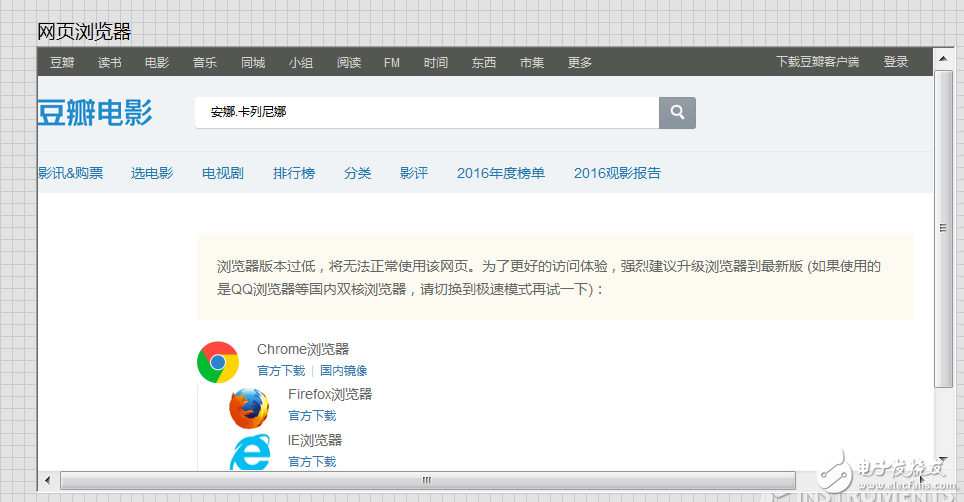Expand the 更多 menu in top bar

(x=580, y=62)
